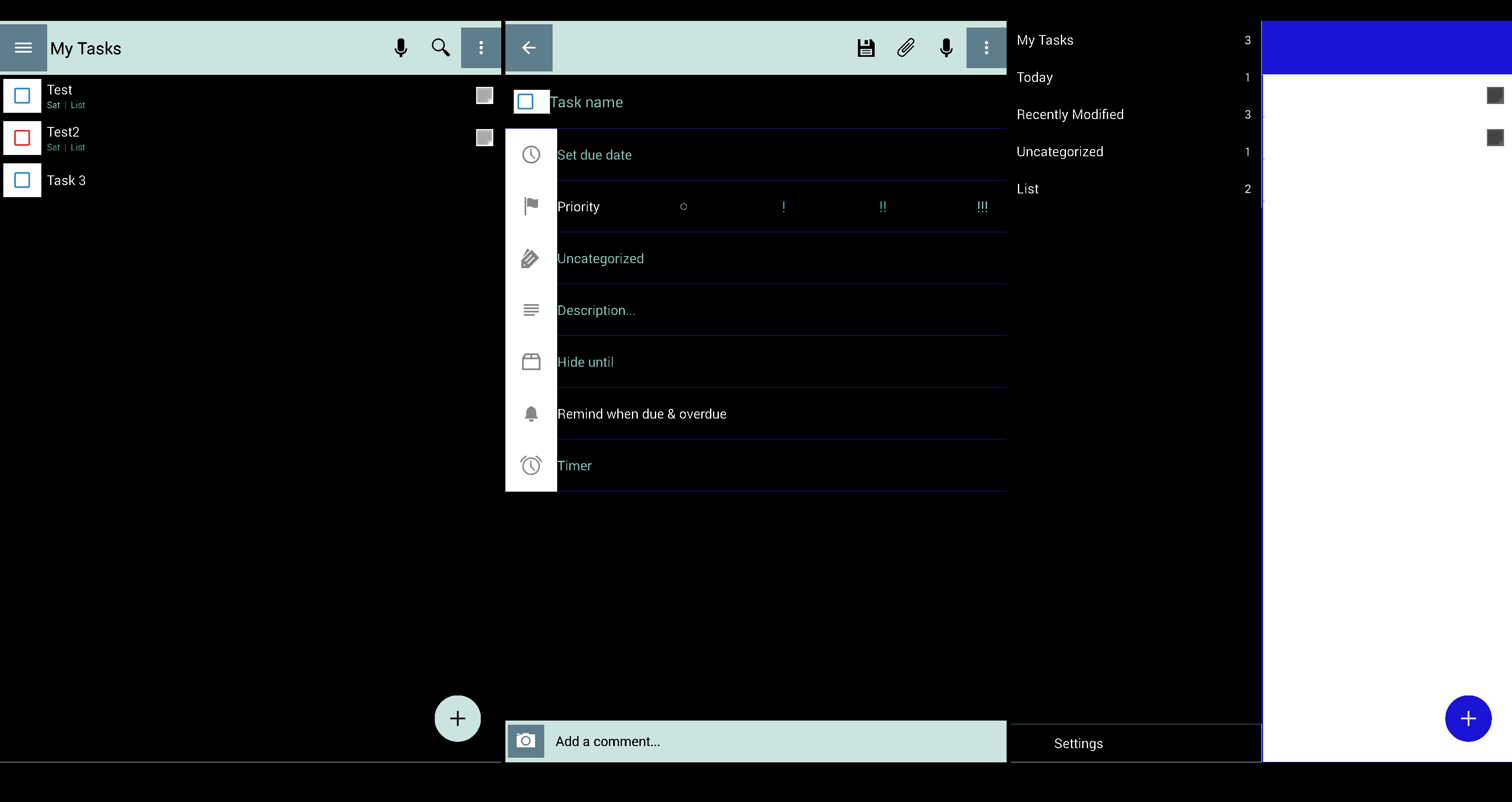The height and width of the screenshot is (802, 1512).
Task: Attach a file with the paperclip icon
Action: (906, 48)
